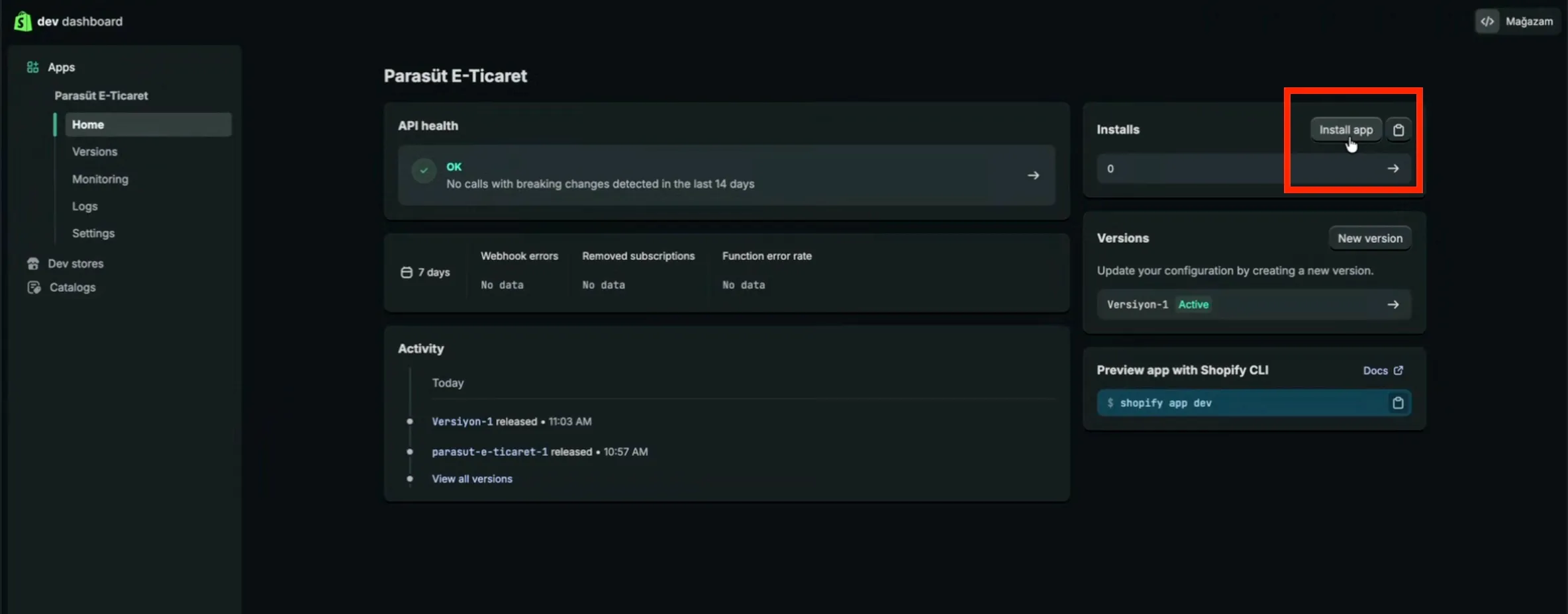Copy the shopify app dev command
The height and width of the screenshot is (614, 1568).
(x=1398, y=403)
